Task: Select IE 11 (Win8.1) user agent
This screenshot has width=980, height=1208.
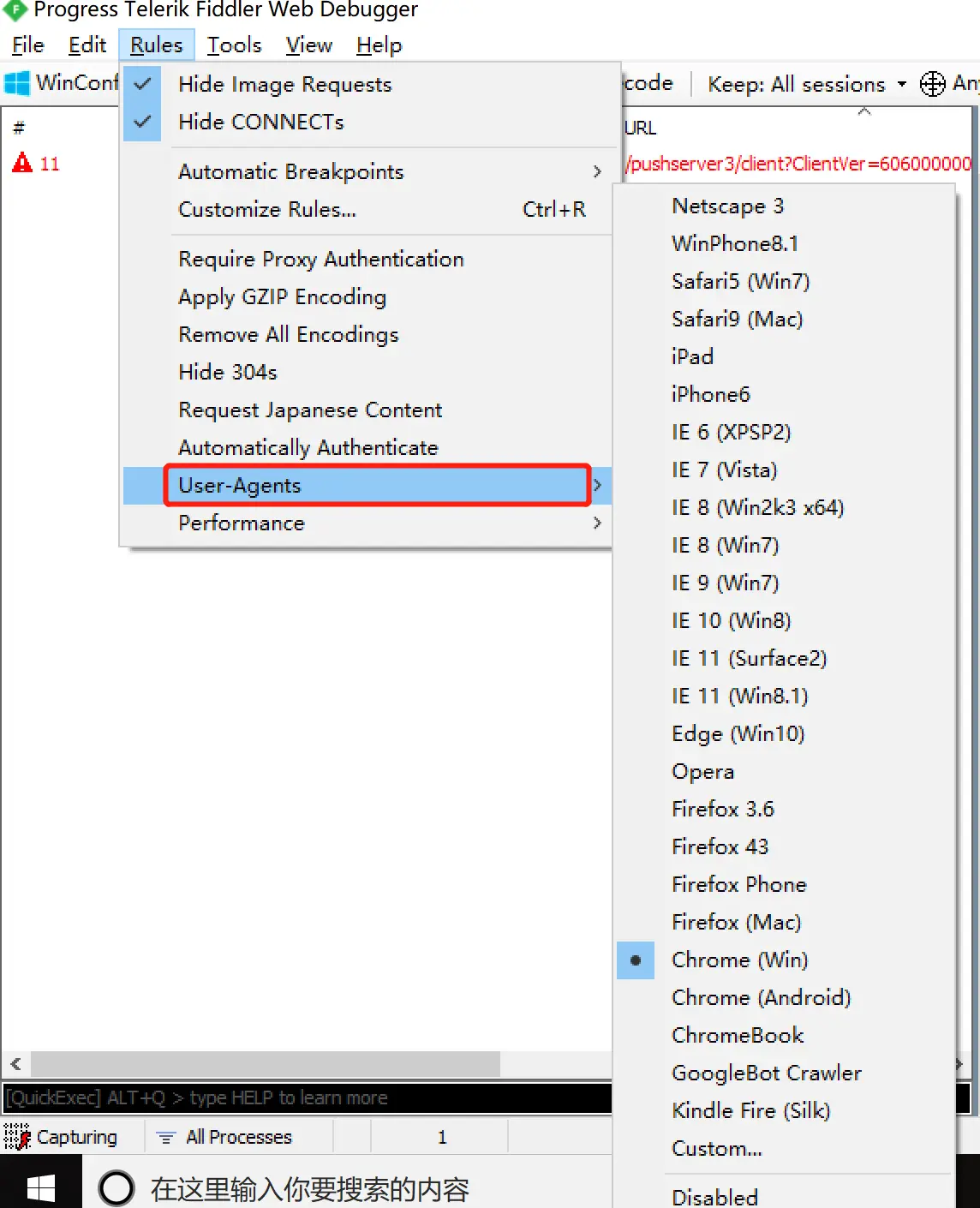Action: coord(784,696)
